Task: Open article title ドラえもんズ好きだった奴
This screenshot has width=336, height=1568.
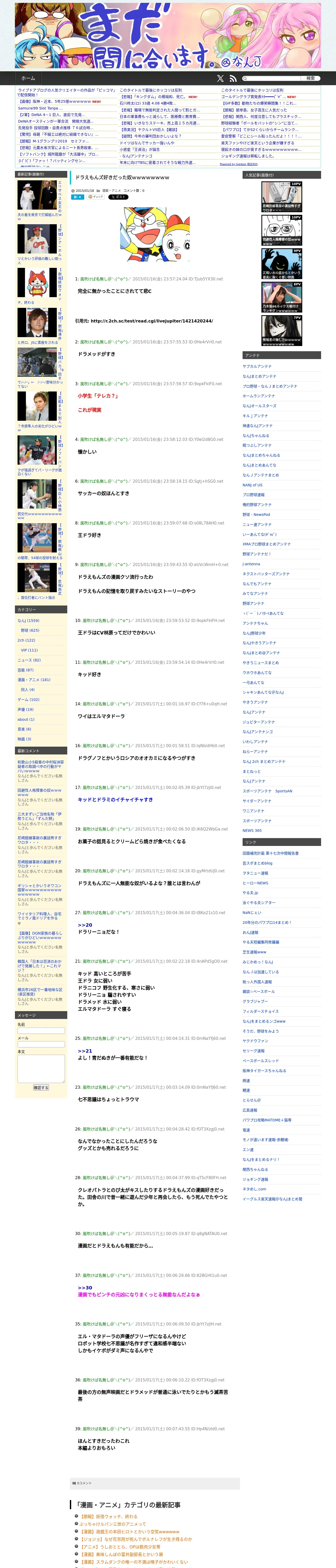Action: click(x=122, y=178)
